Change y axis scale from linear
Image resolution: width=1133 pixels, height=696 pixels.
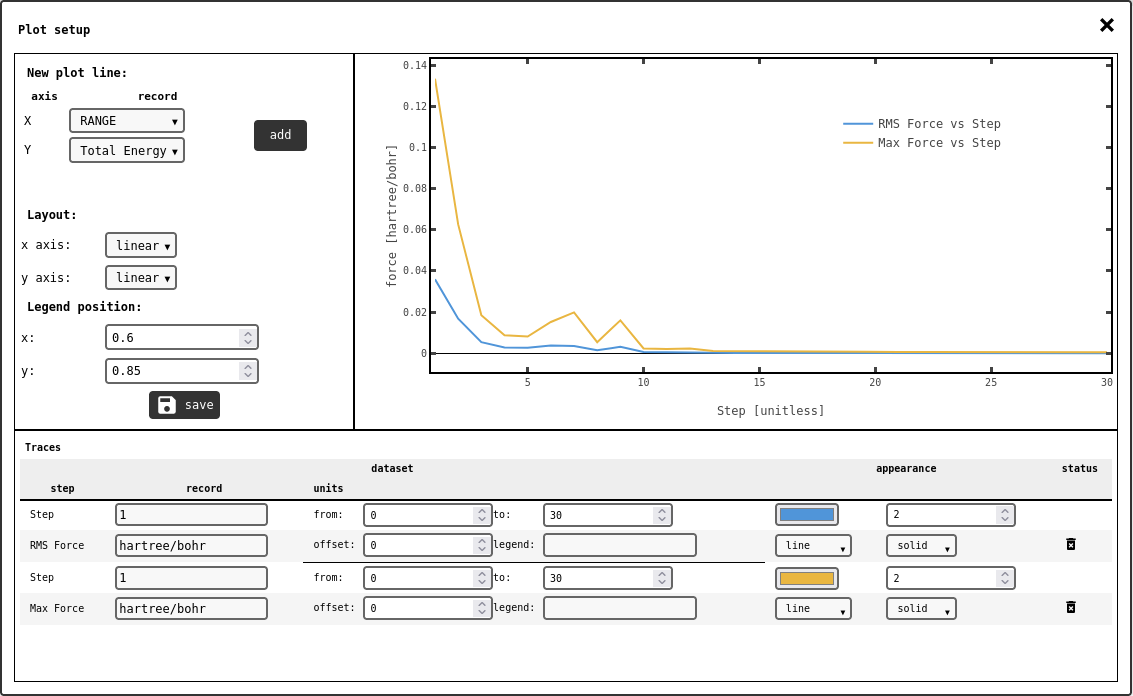coord(141,277)
